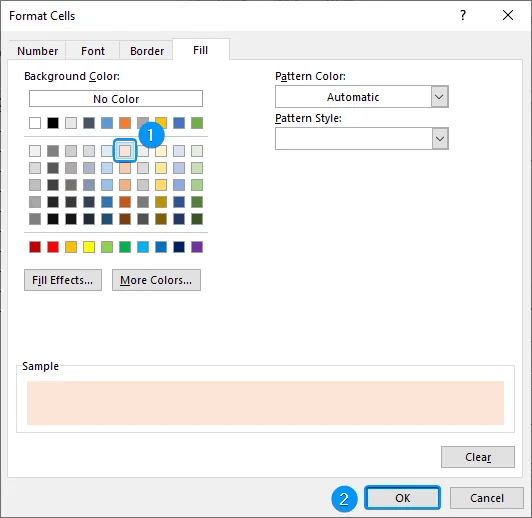Confirm the fill with OK
The width and height of the screenshot is (532, 518).
pyautogui.click(x=402, y=498)
